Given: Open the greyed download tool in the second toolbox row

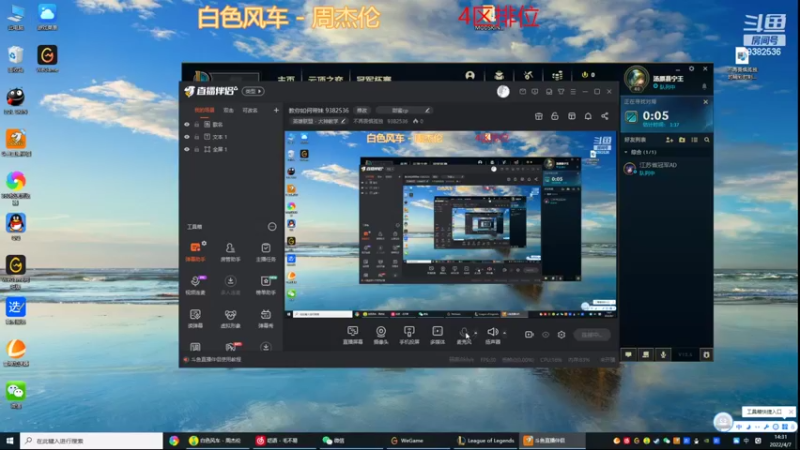Looking at the screenshot, I should (230, 285).
